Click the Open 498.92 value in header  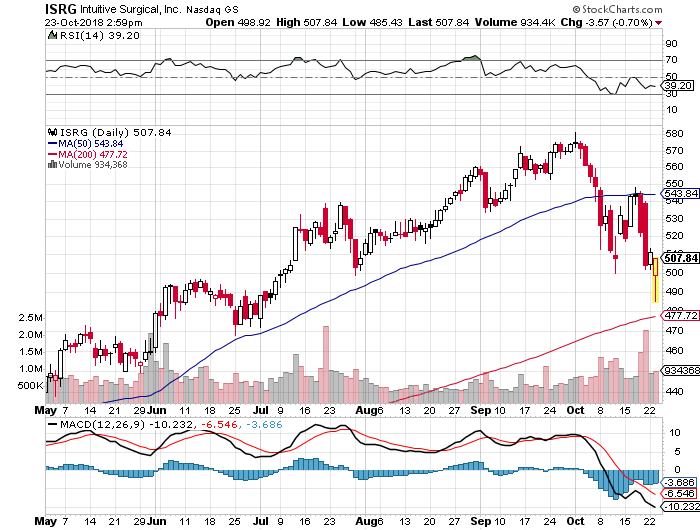238,22
